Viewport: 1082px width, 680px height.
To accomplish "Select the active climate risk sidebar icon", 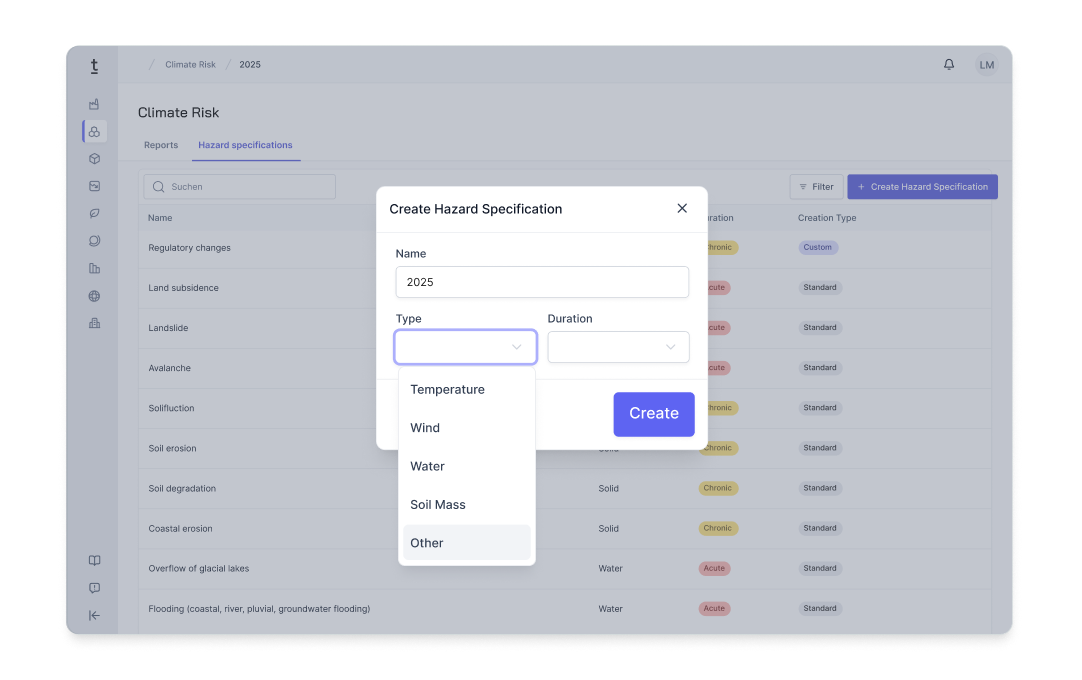I will point(95,131).
